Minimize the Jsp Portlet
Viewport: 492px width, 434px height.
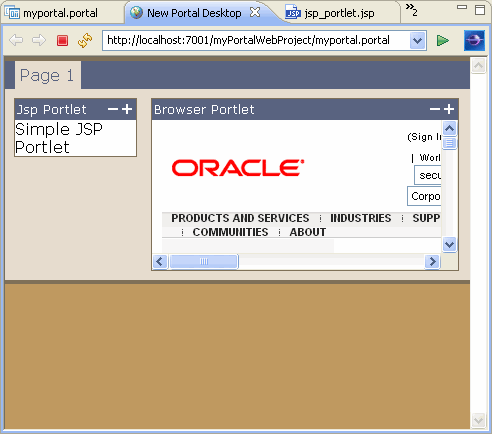113,109
